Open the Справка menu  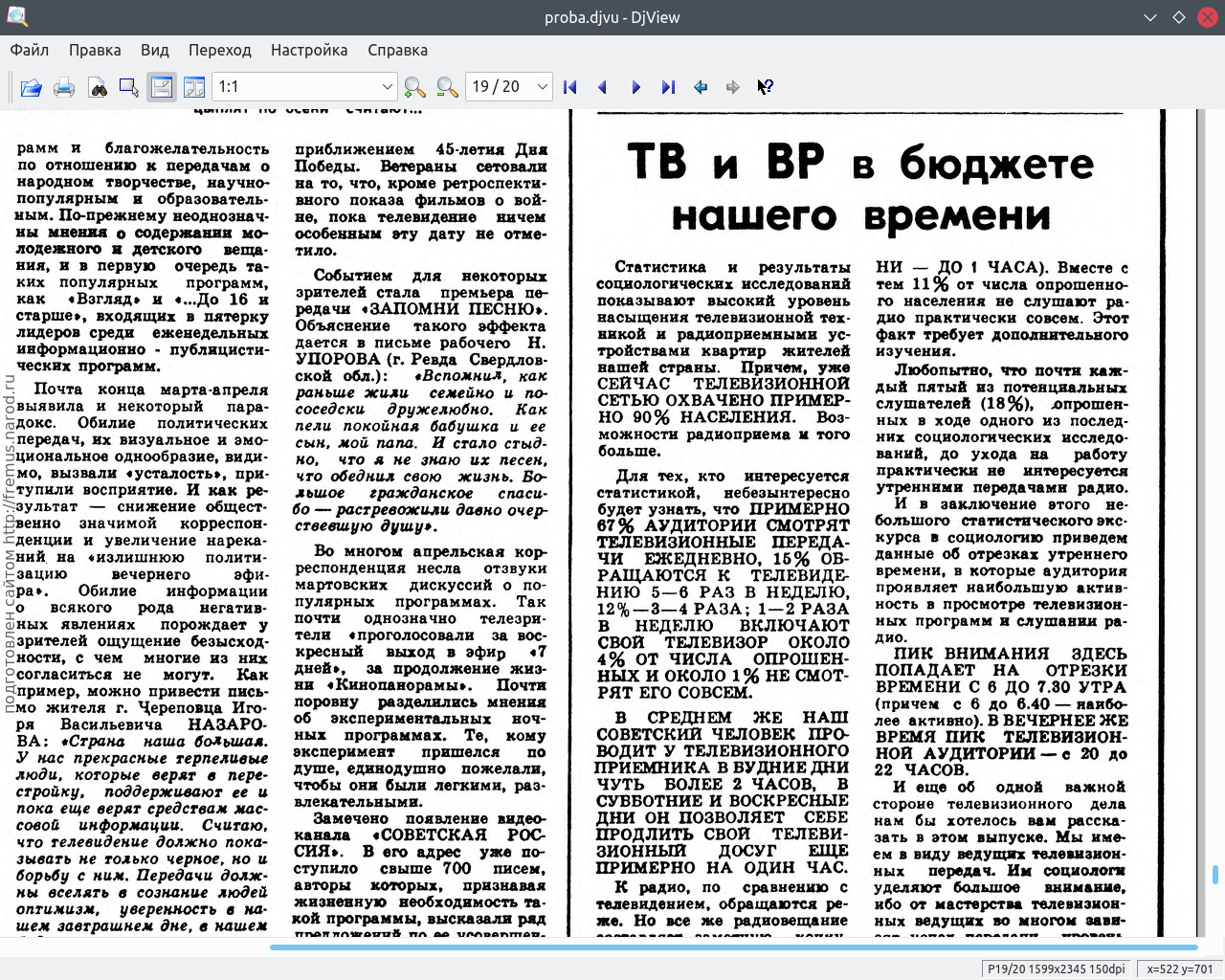click(397, 50)
